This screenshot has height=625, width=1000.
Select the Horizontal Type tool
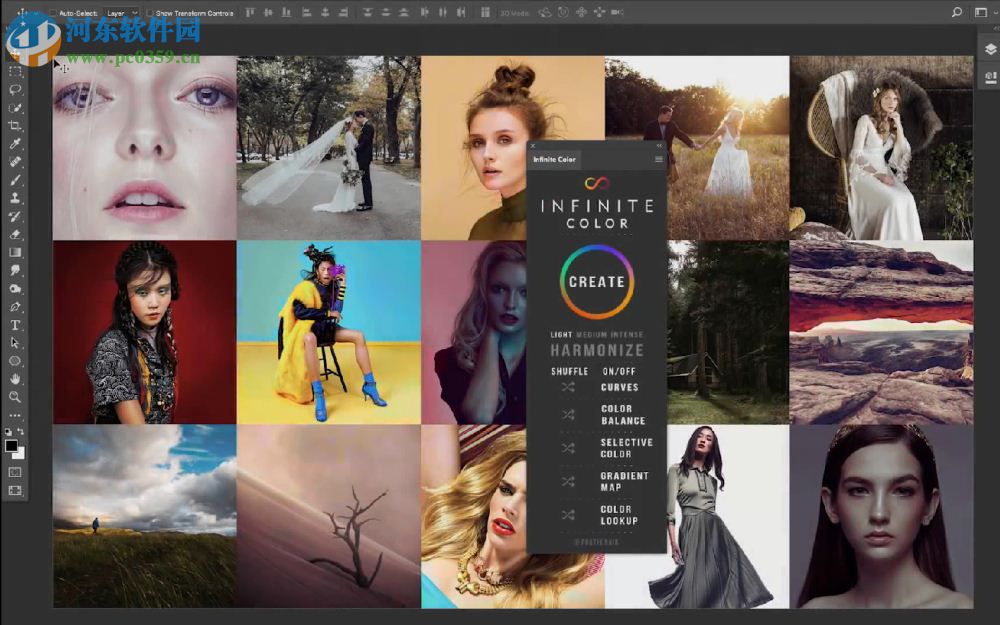pyautogui.click(x=15, y=325)
